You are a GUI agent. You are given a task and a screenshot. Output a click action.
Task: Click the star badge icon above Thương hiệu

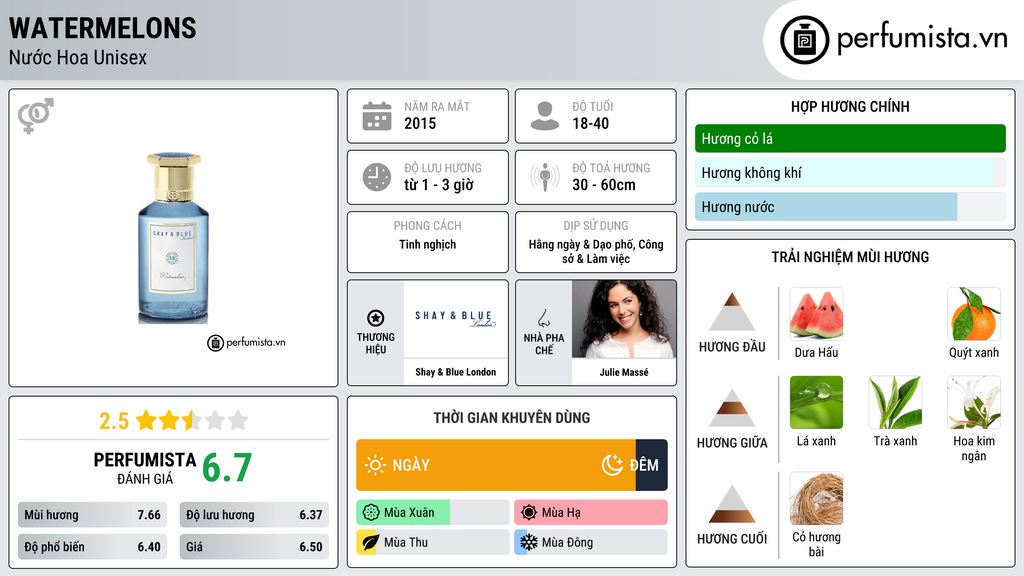(376, 318)
